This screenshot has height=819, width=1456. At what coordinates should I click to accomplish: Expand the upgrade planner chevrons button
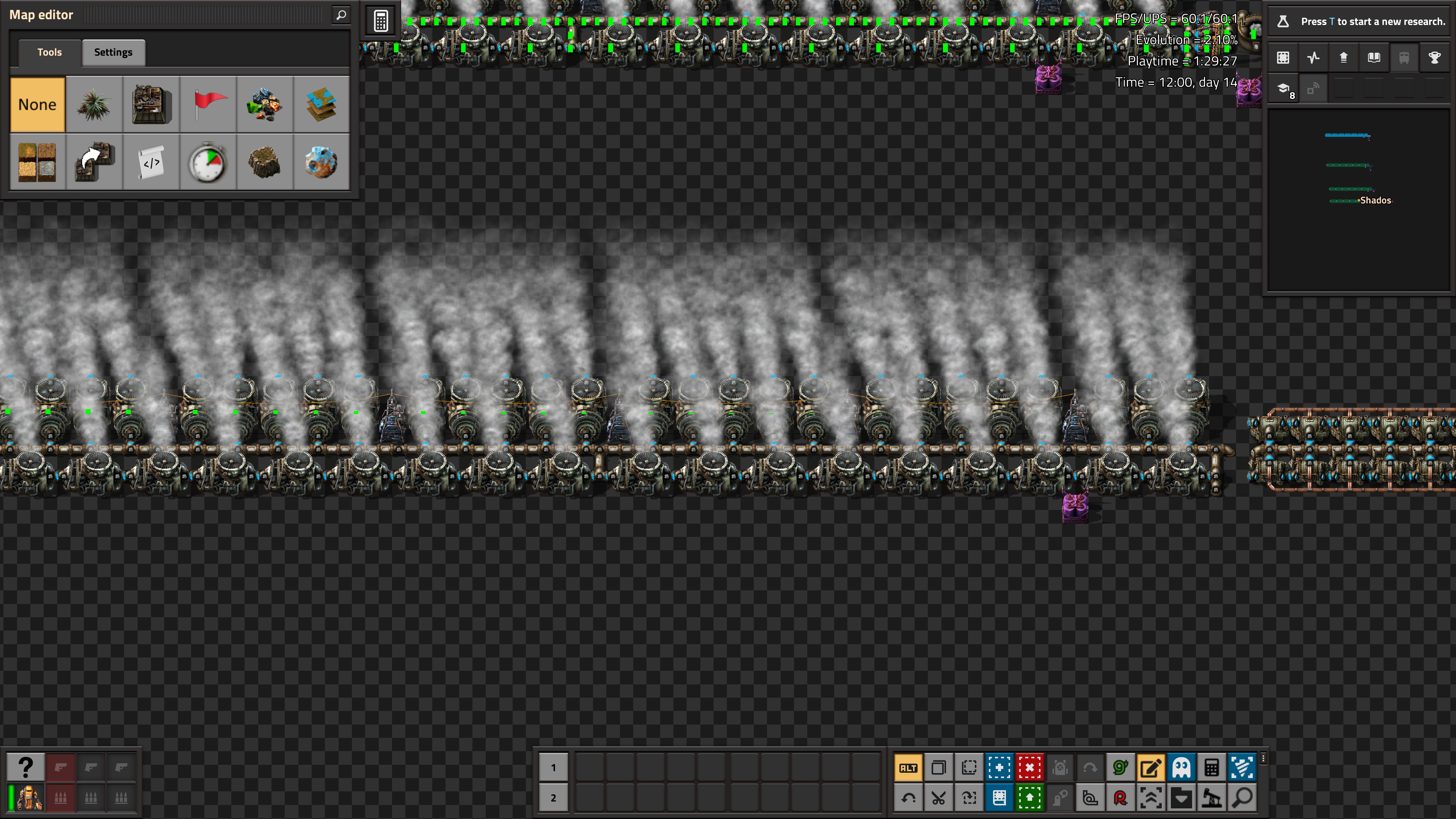pyautogui.click(x=1150, y=798)
